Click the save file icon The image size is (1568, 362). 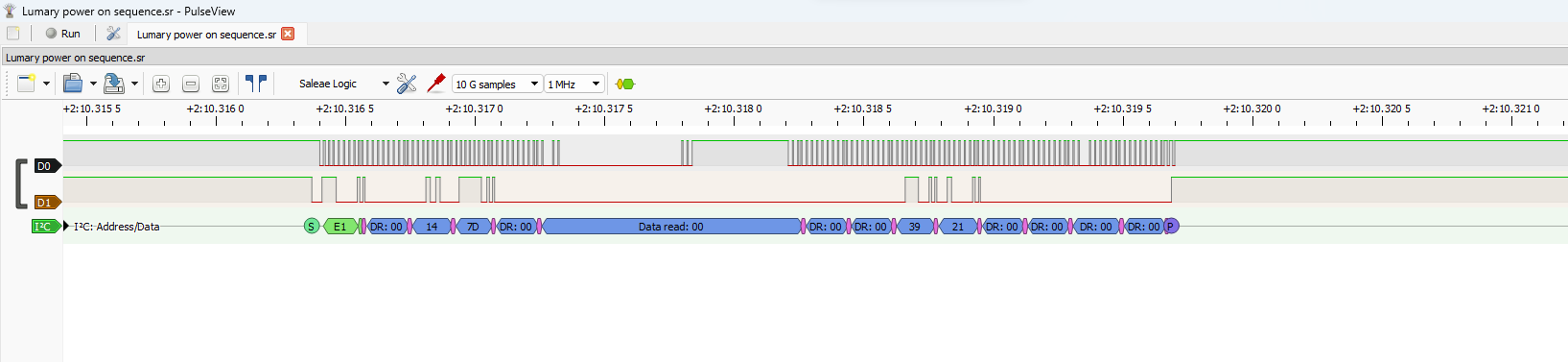114,84
